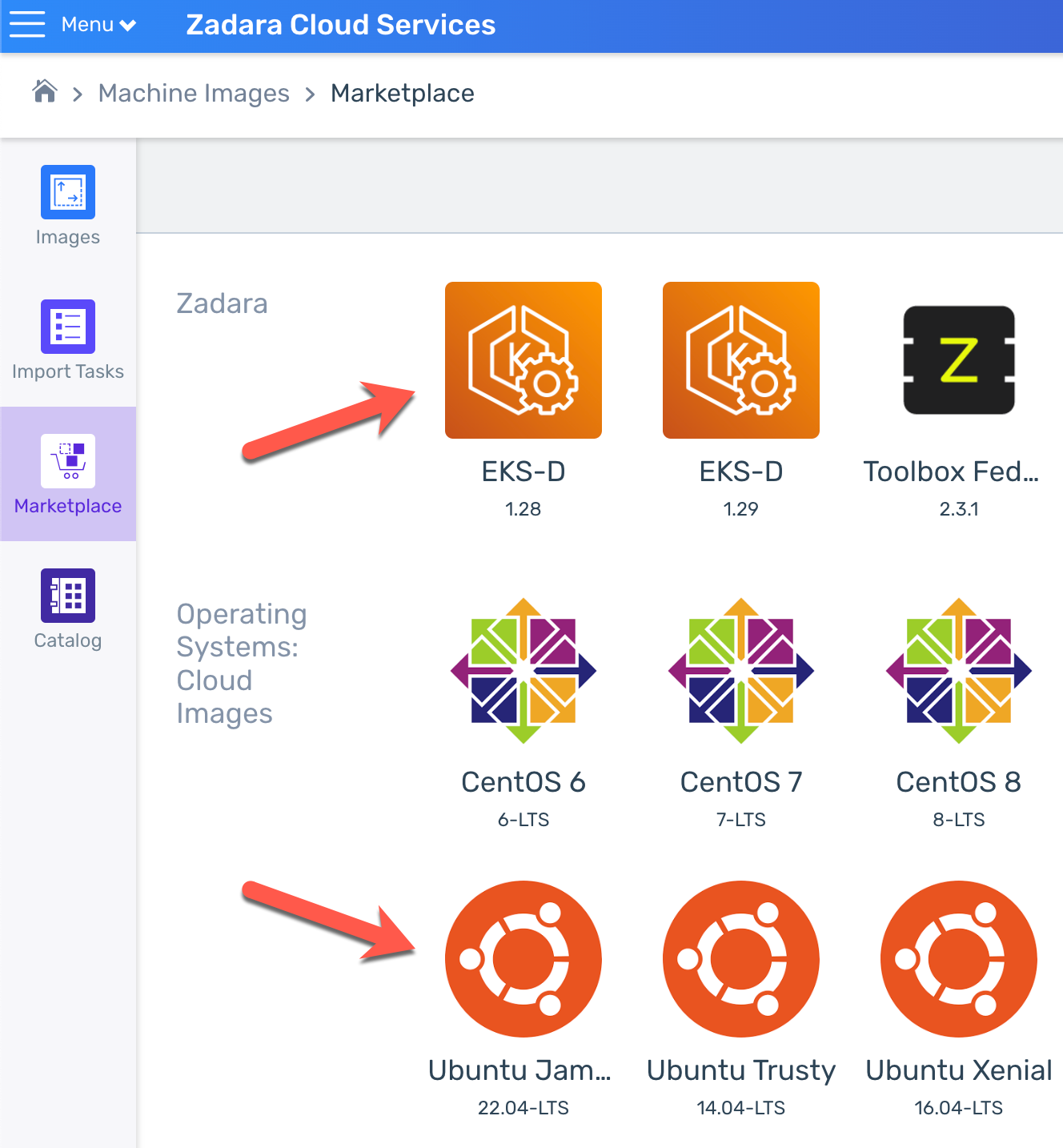Click the 14.04-LTS version text
The height and width of the screenshot is (1148, 1063).
[741, 1108]
